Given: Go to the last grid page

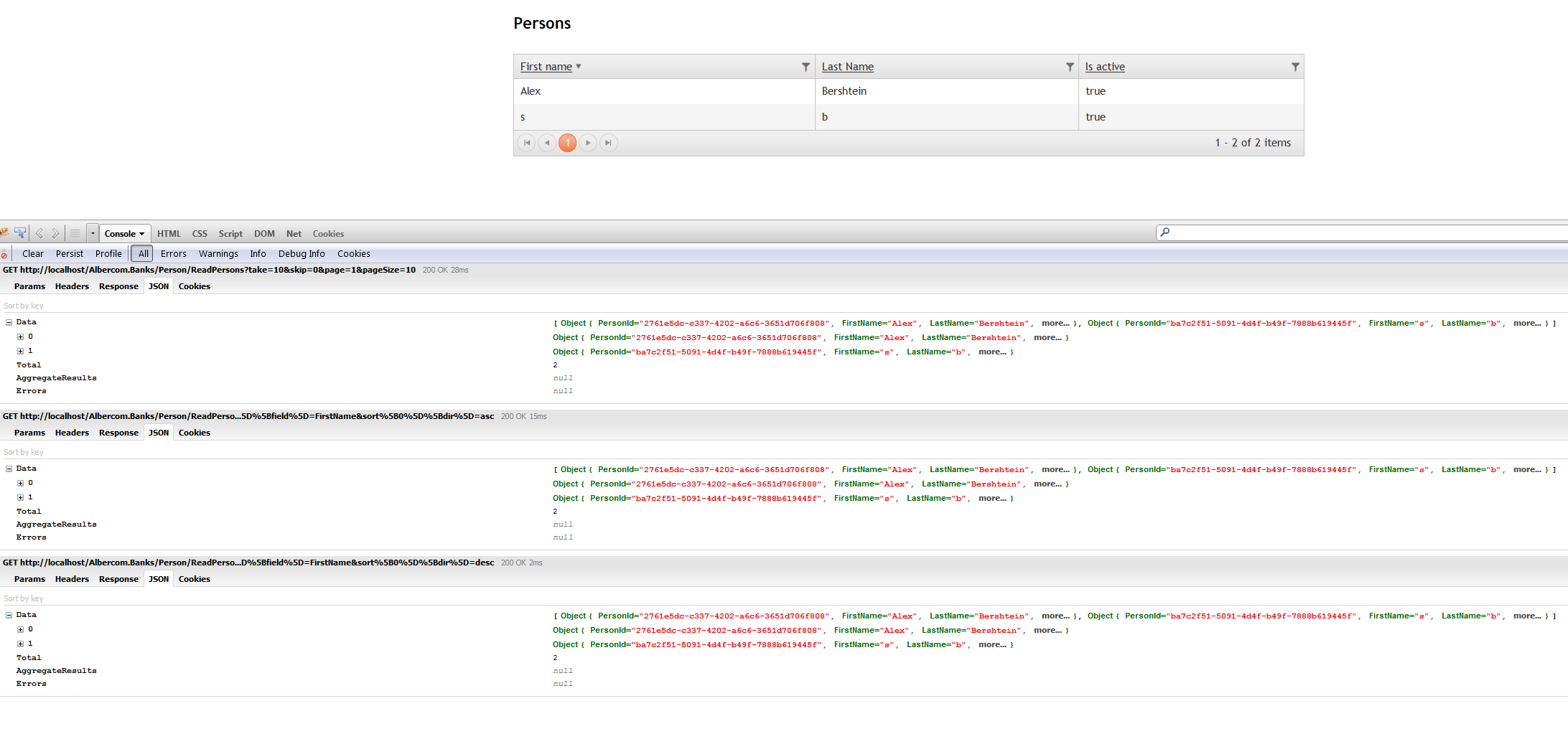Looking at the screenshot, I should 608,143.
